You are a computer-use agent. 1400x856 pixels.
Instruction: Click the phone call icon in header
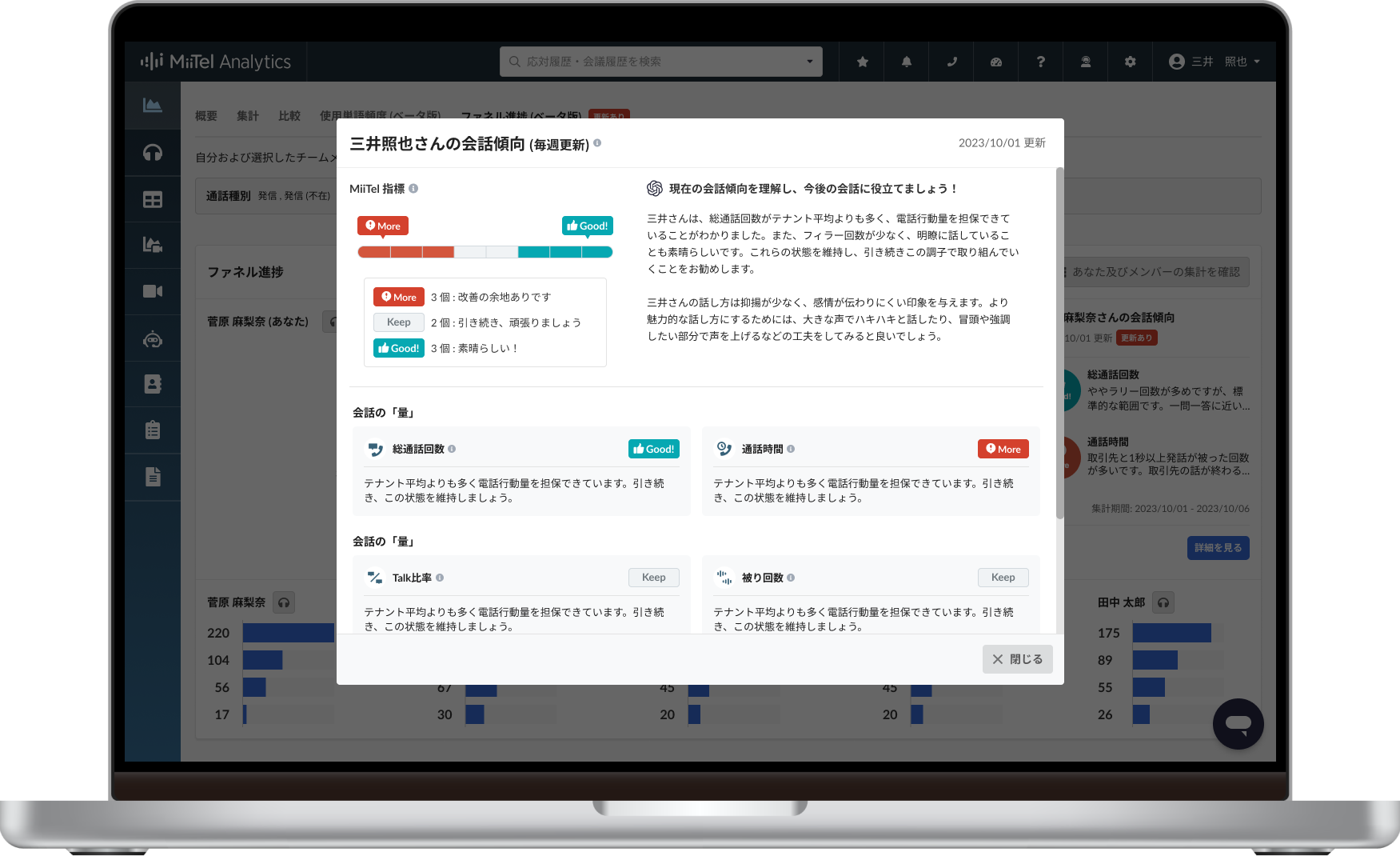(951, 62)
